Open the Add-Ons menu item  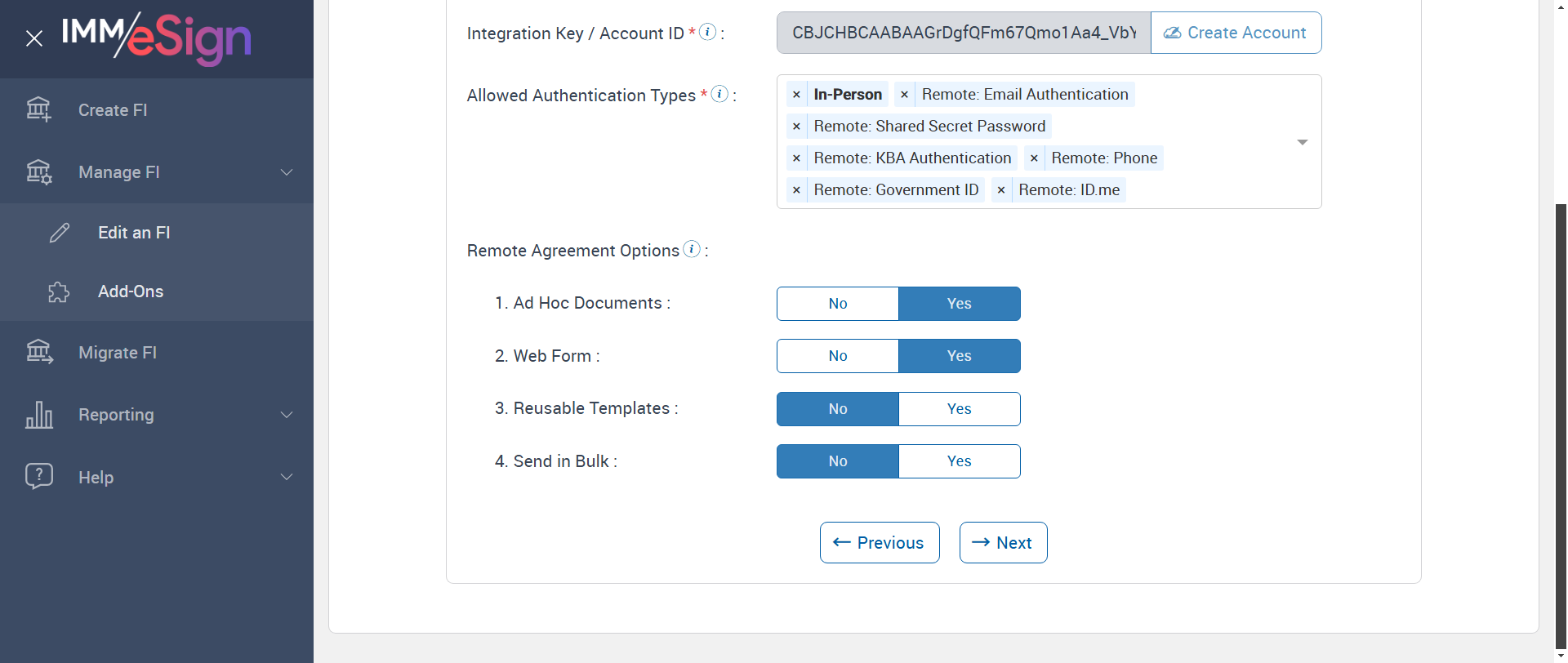click(x=131, y=291)
